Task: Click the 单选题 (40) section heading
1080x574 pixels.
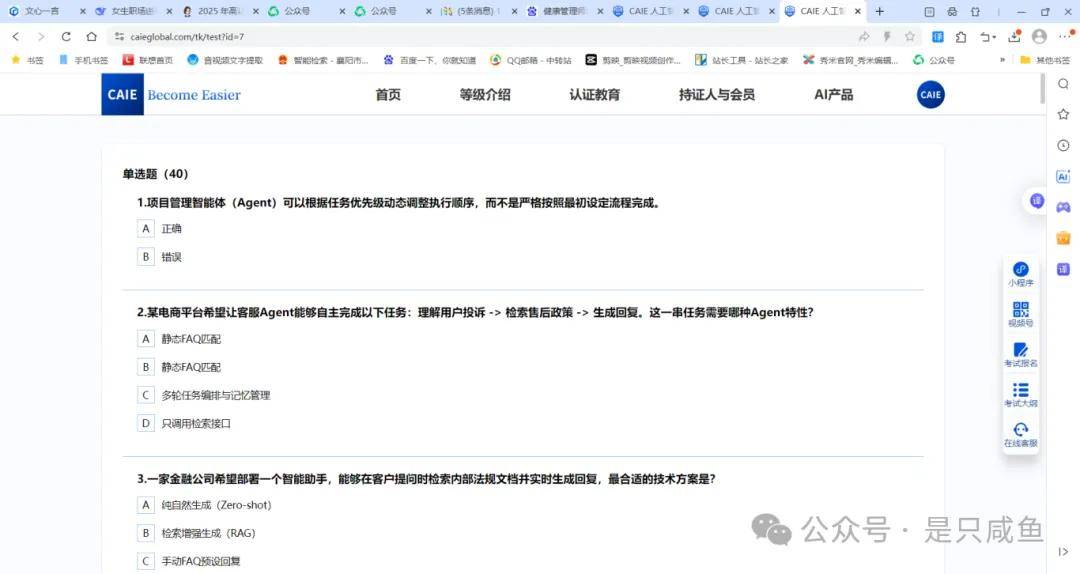Action: 156,174
